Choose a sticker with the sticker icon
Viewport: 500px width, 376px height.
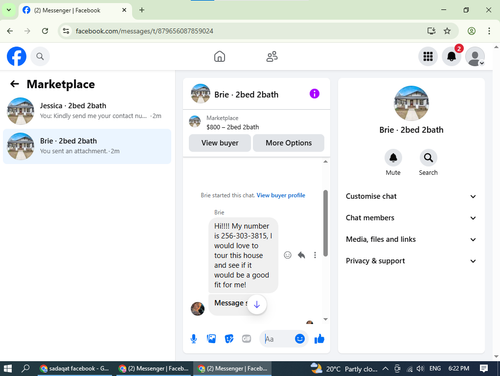click(x=229, y=339)
